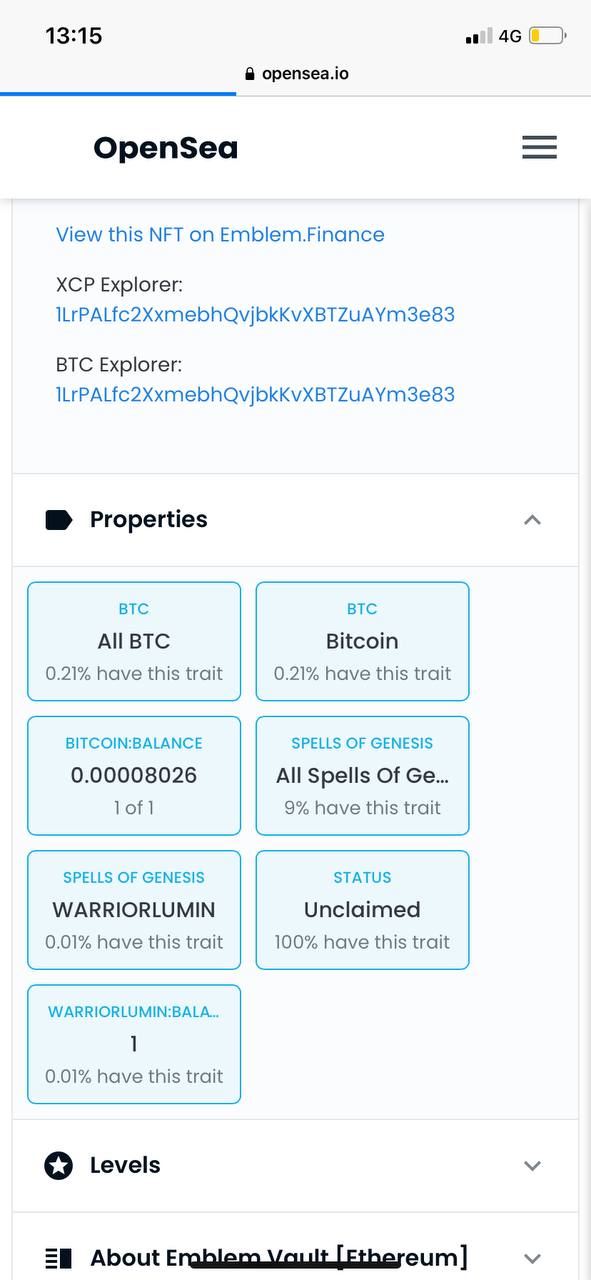The width and height of the screenshot is (591, 1280).
Task: Tap the Levels star icon
Action: point(59,1165)
